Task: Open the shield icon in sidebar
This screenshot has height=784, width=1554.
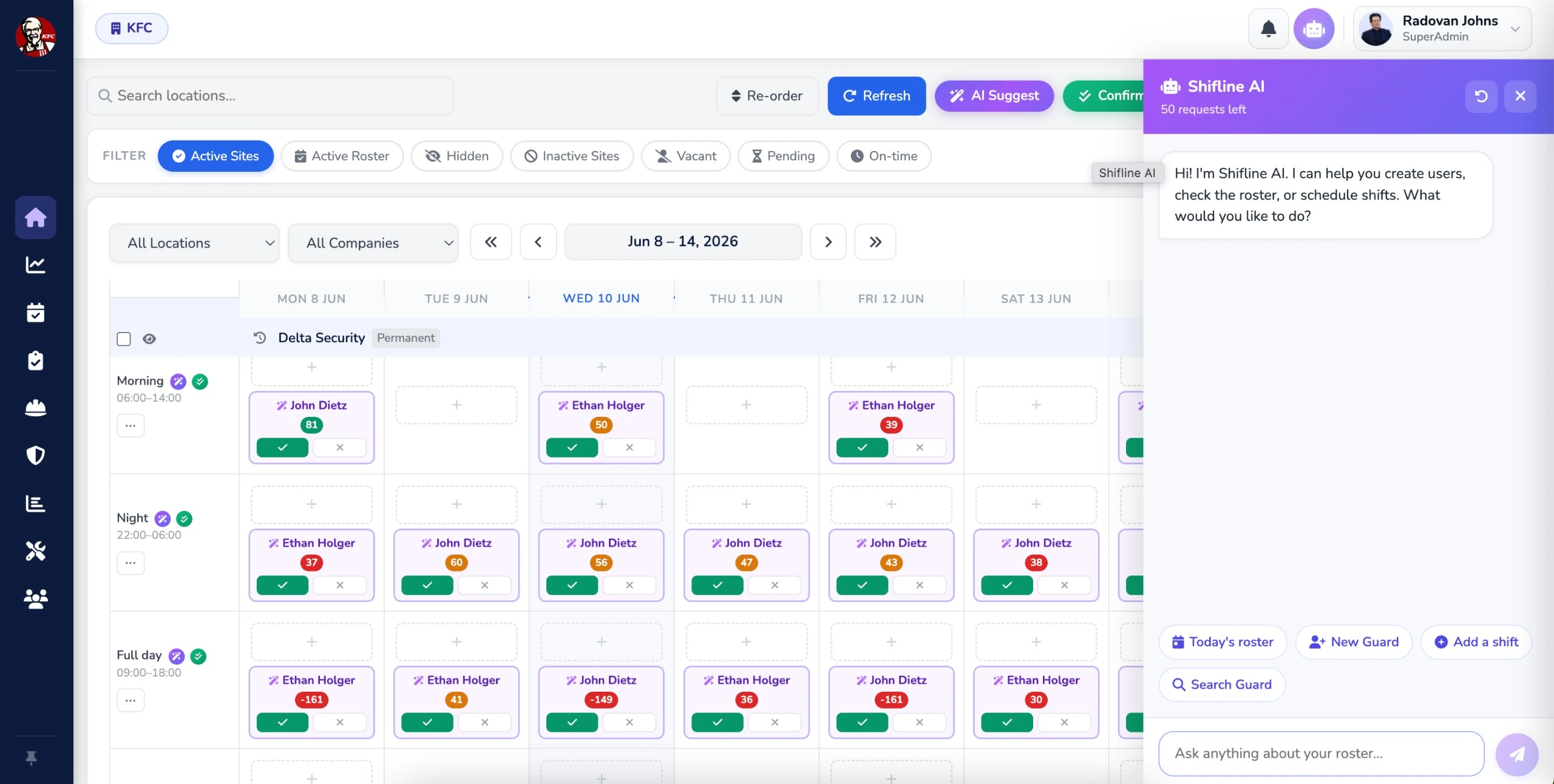Action: [35, 455]
